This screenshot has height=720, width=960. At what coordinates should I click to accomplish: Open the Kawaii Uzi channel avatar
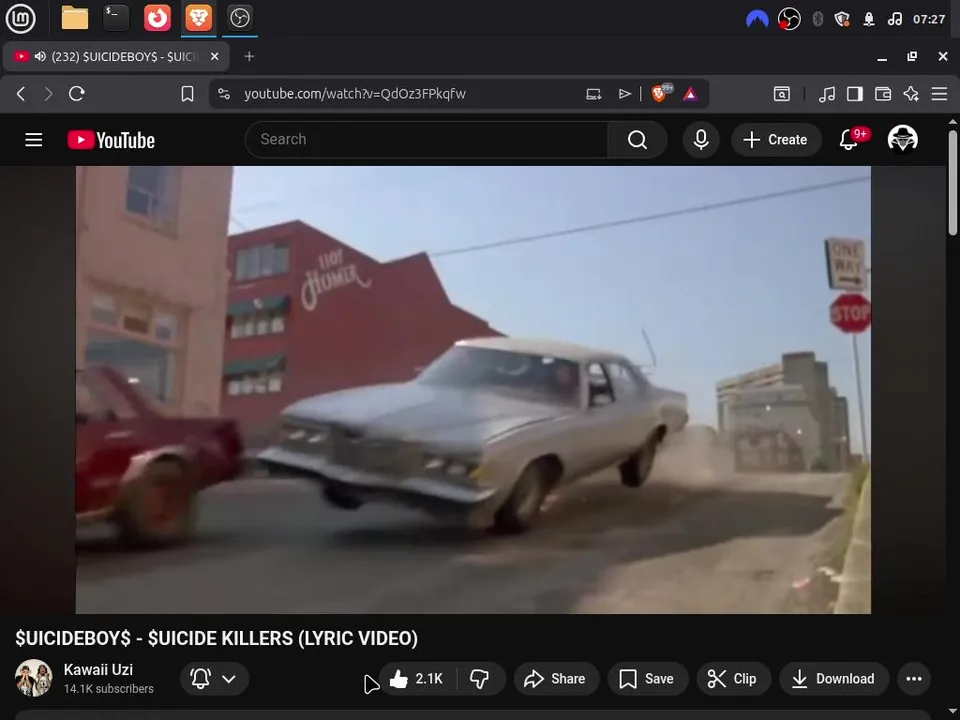pyautogui.click(x=33, y=678)
